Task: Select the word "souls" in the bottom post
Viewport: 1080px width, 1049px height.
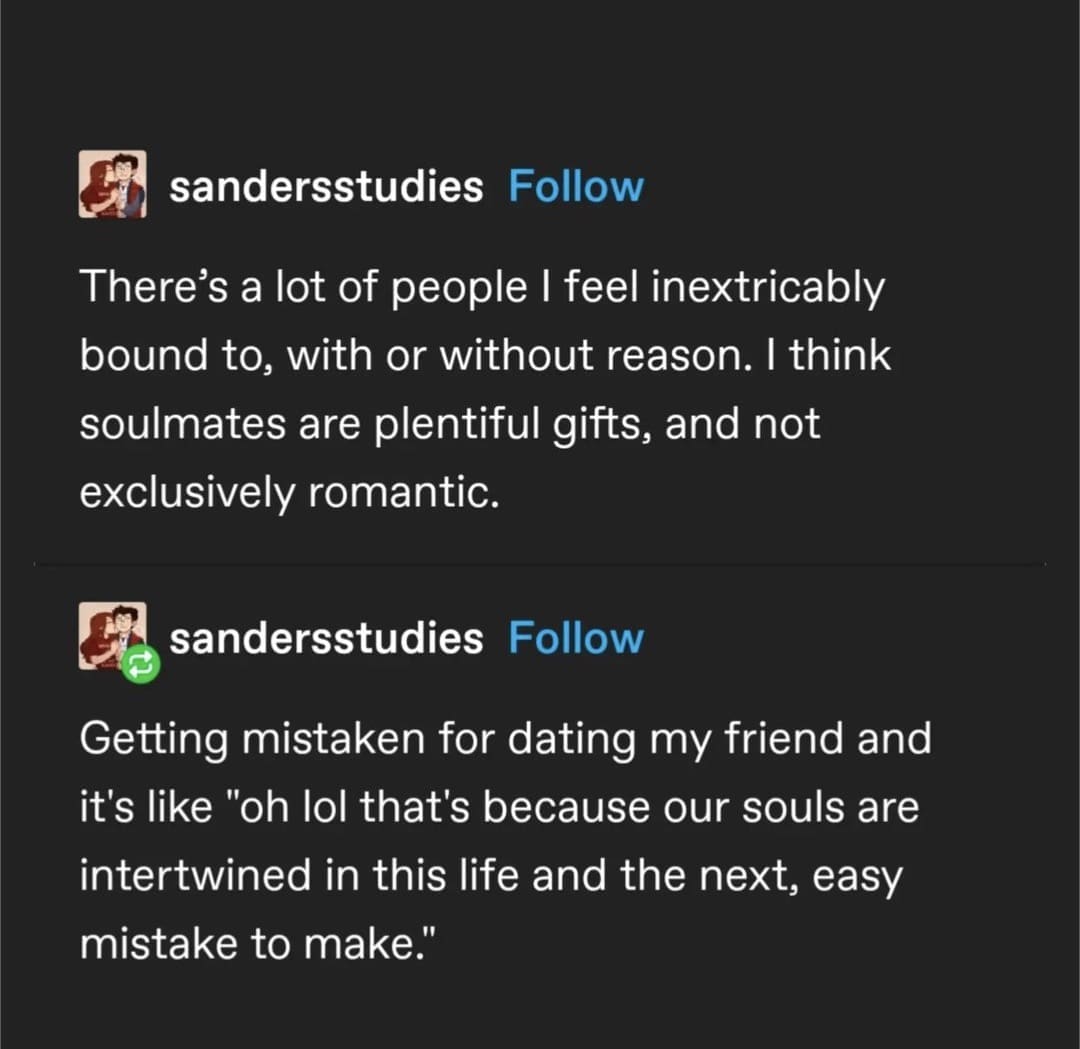Action: tap(789, 807)
